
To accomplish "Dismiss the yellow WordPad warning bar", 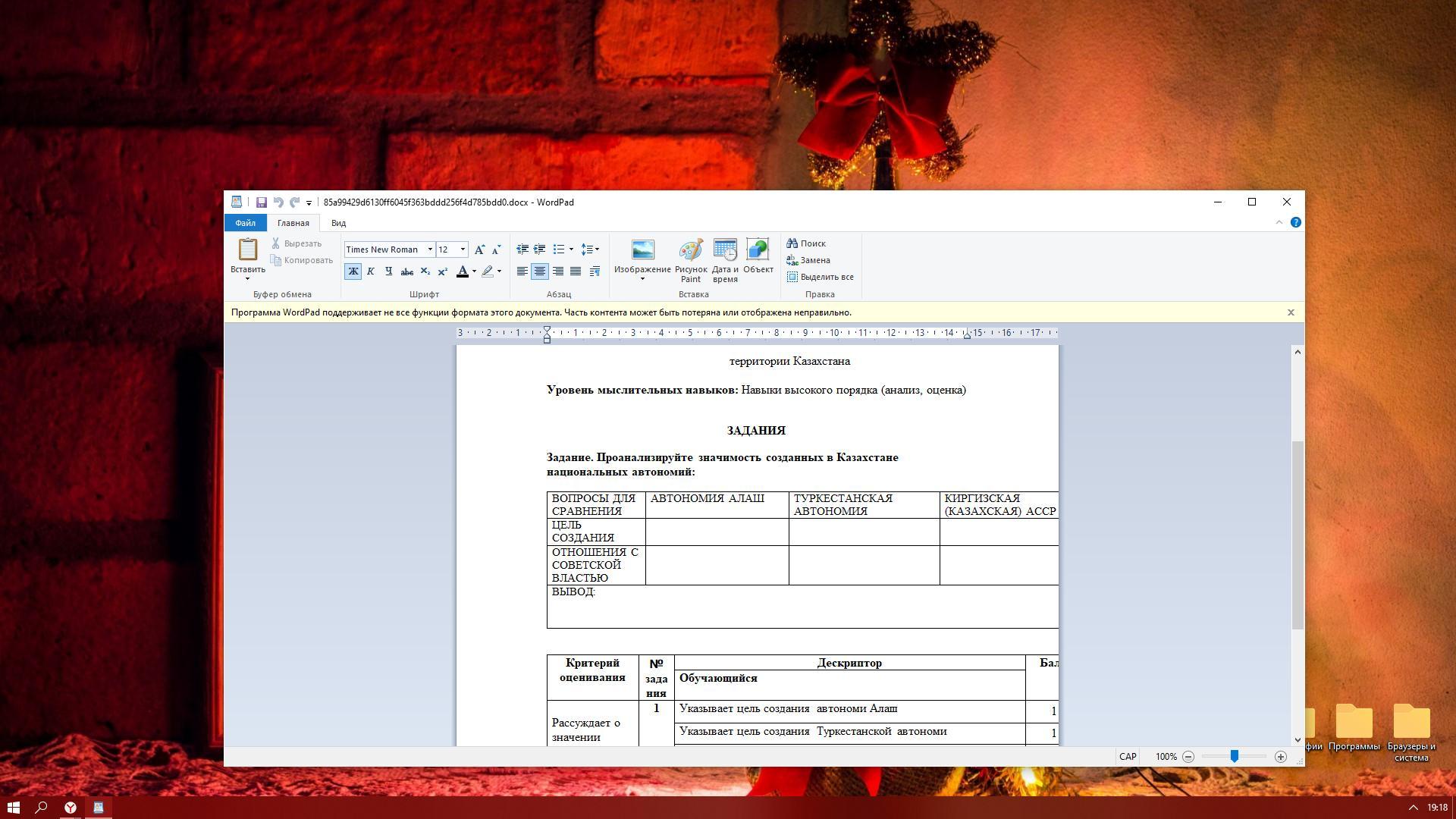I will 1291,312.
